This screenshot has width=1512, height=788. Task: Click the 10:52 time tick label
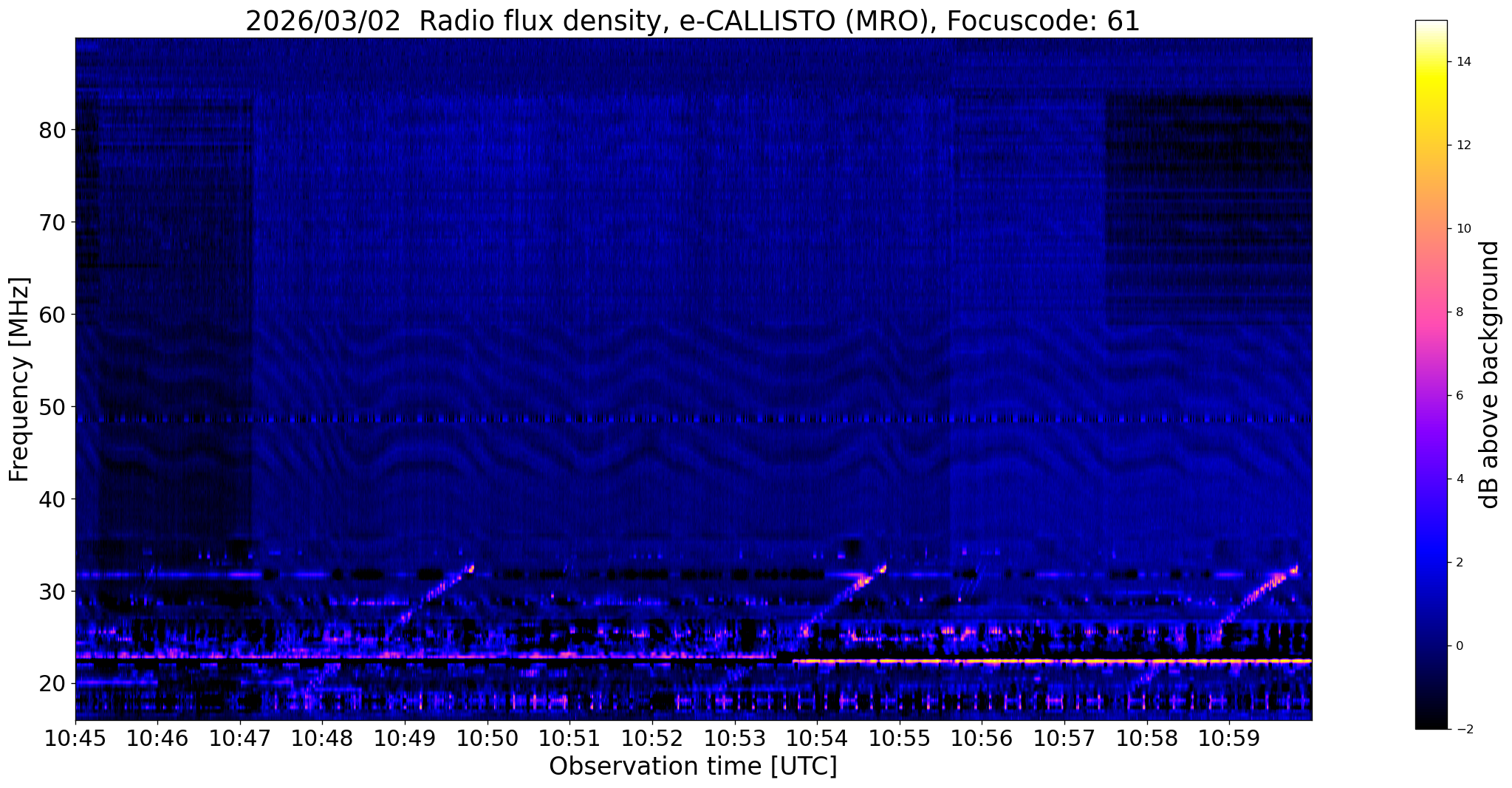point(652,737)
